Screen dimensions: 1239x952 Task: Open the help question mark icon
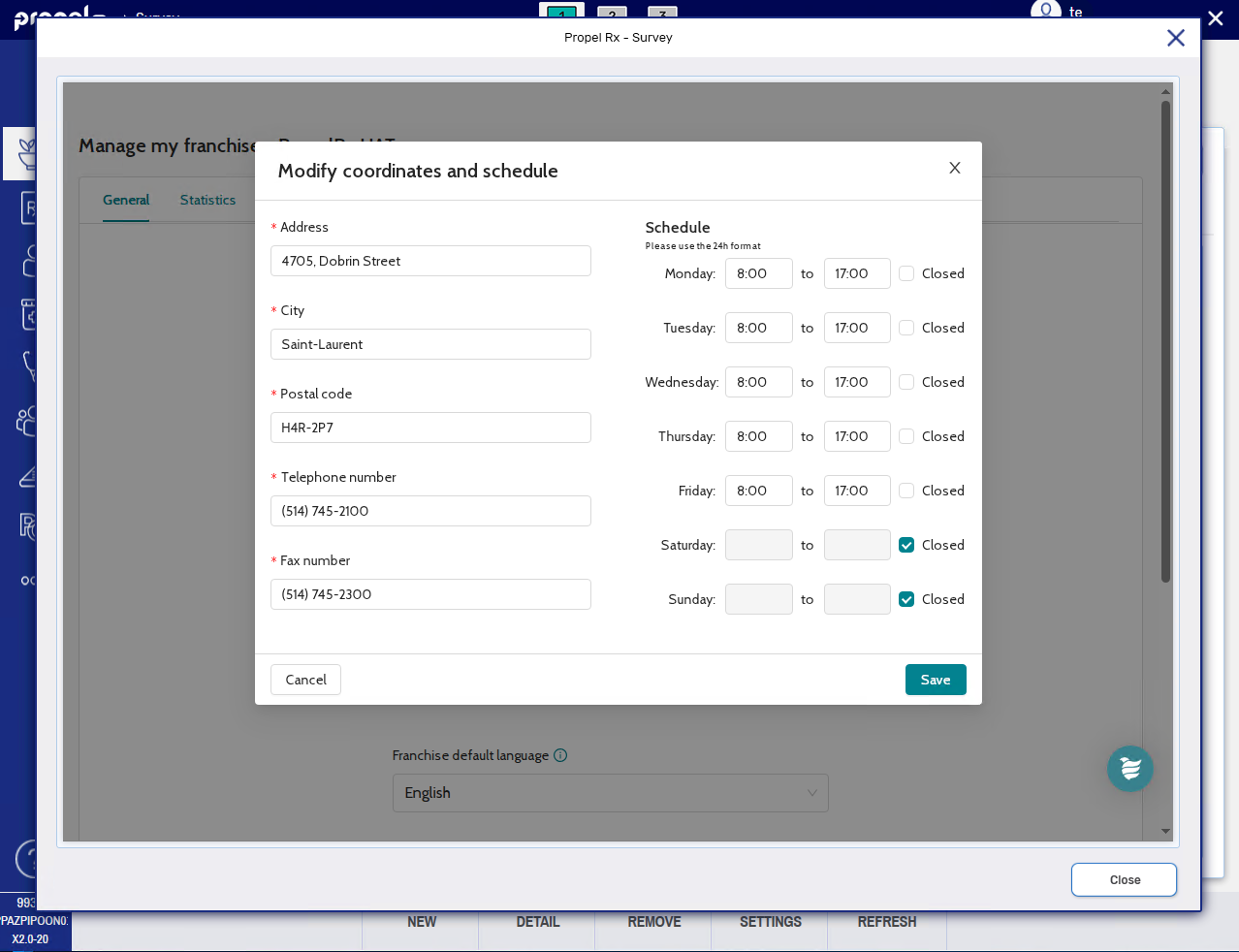click(27, 859)
